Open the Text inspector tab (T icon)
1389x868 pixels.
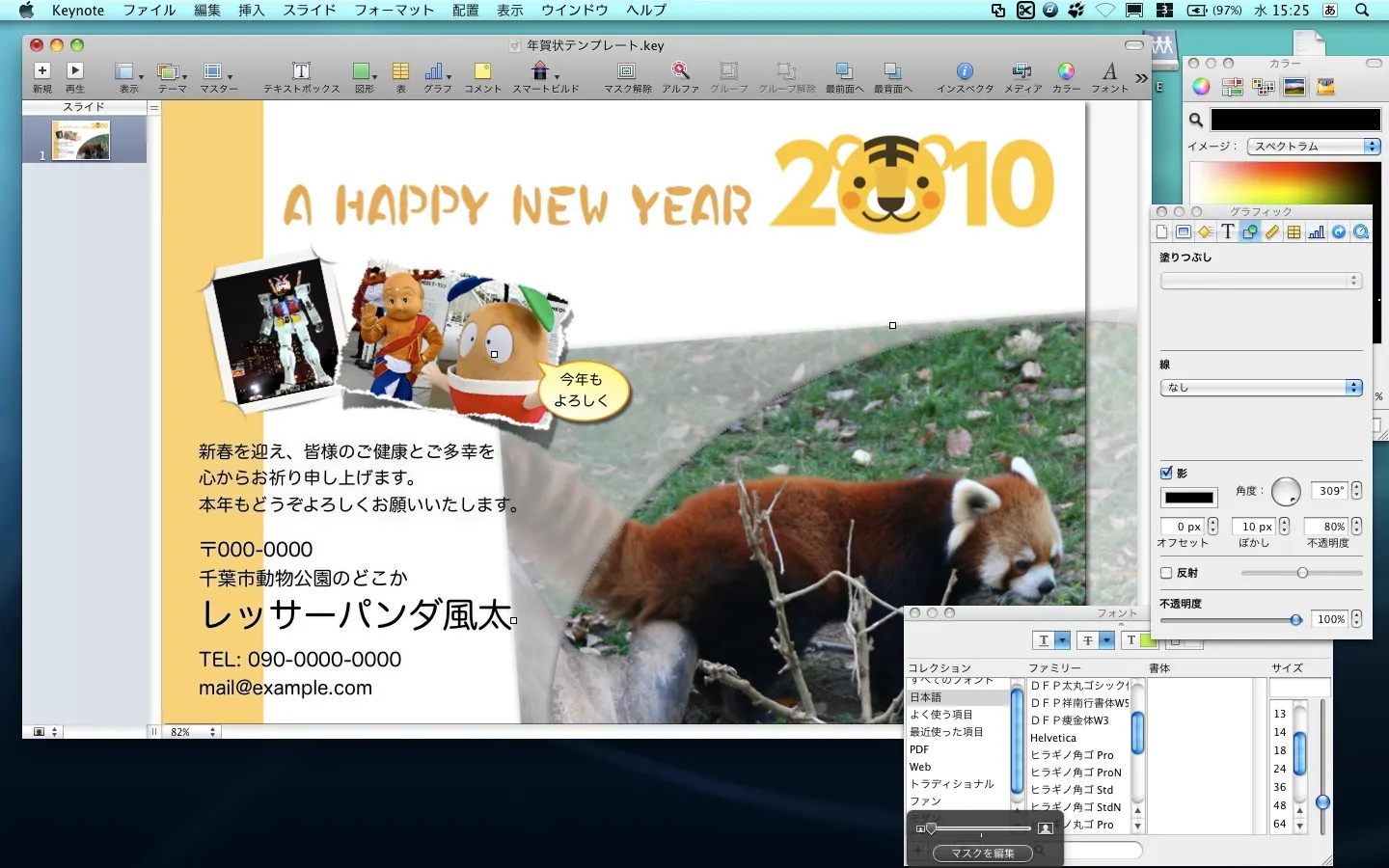pyautogui.click(x=1227, y=231)
